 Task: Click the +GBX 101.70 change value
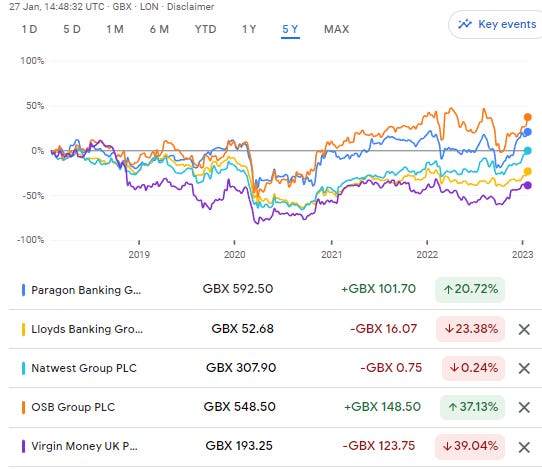[x=378, y=289]
